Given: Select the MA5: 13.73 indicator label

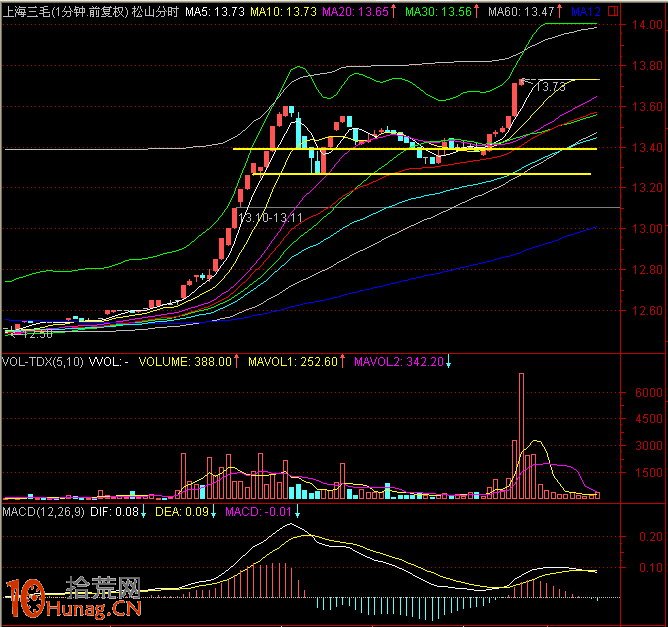Looking at the screenshot, I should click(215, 12).
